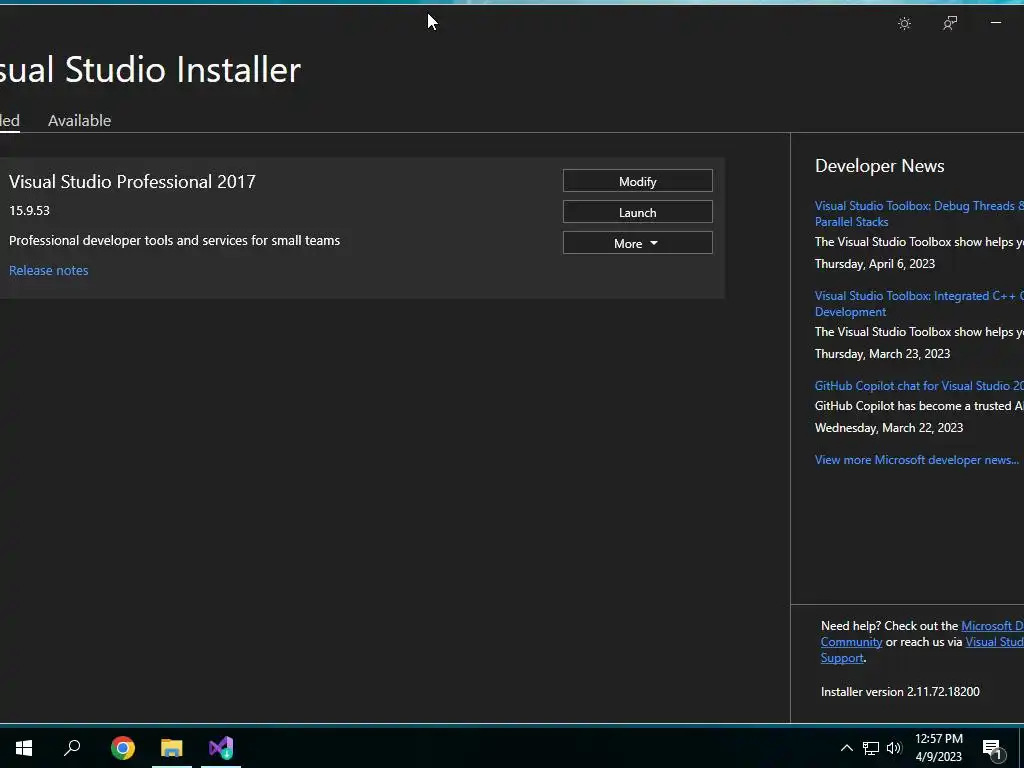
Task: Open Google Chrome from the taskbar
Action: point(123,748)
